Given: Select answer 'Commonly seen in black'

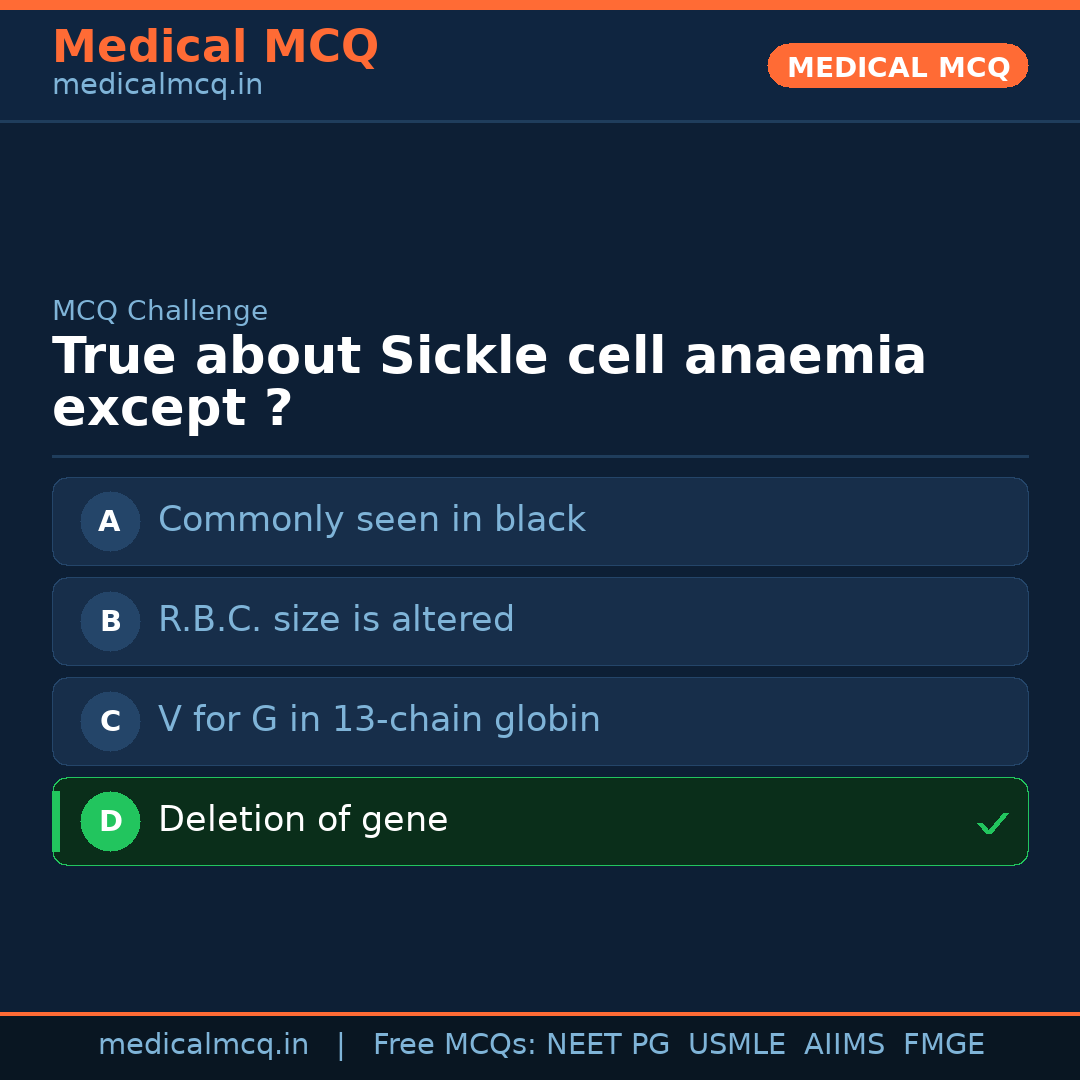Looking at the screenshot, I should [x=371, y=520].
